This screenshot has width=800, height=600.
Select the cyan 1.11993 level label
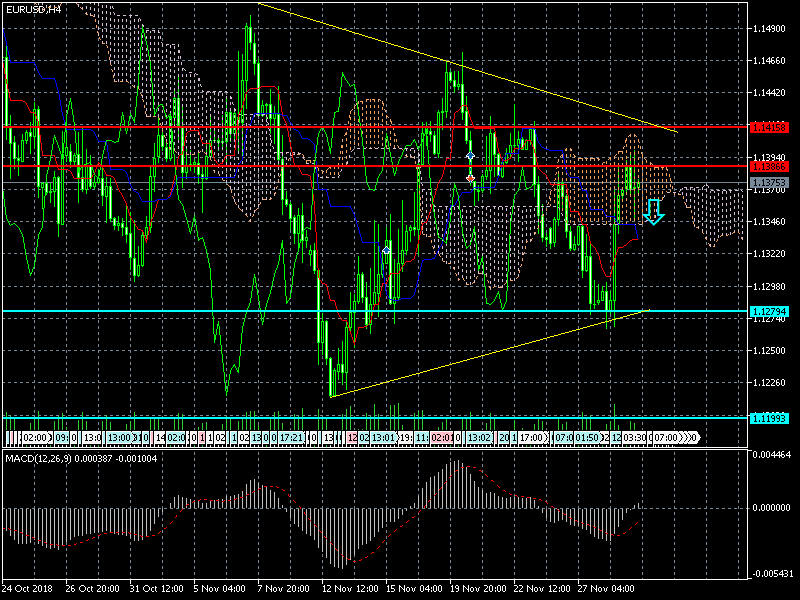pos(770,418)
